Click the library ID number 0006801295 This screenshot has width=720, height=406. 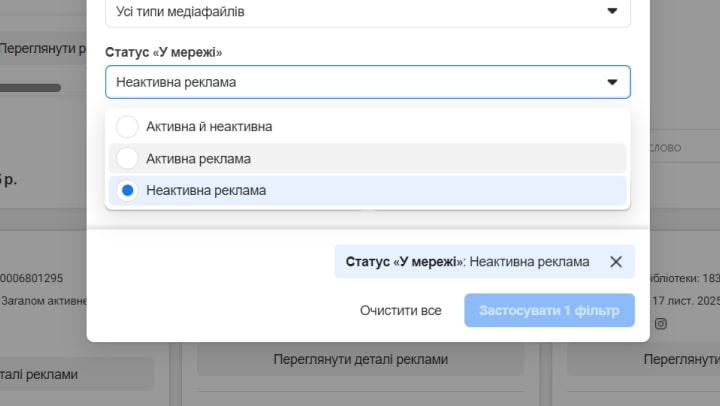(x=32, y=278)
